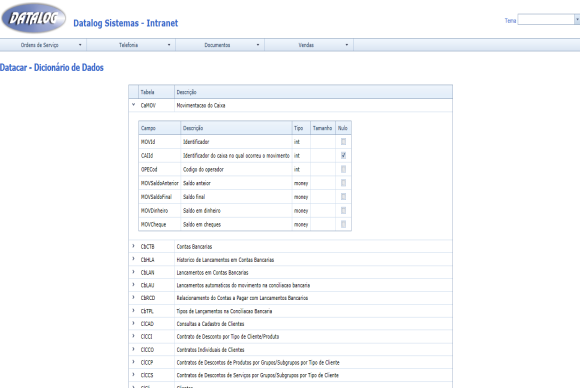This screenshot has width=580, height=388.
Task: Expand the ClCCP row
Action: coord(134,362)
